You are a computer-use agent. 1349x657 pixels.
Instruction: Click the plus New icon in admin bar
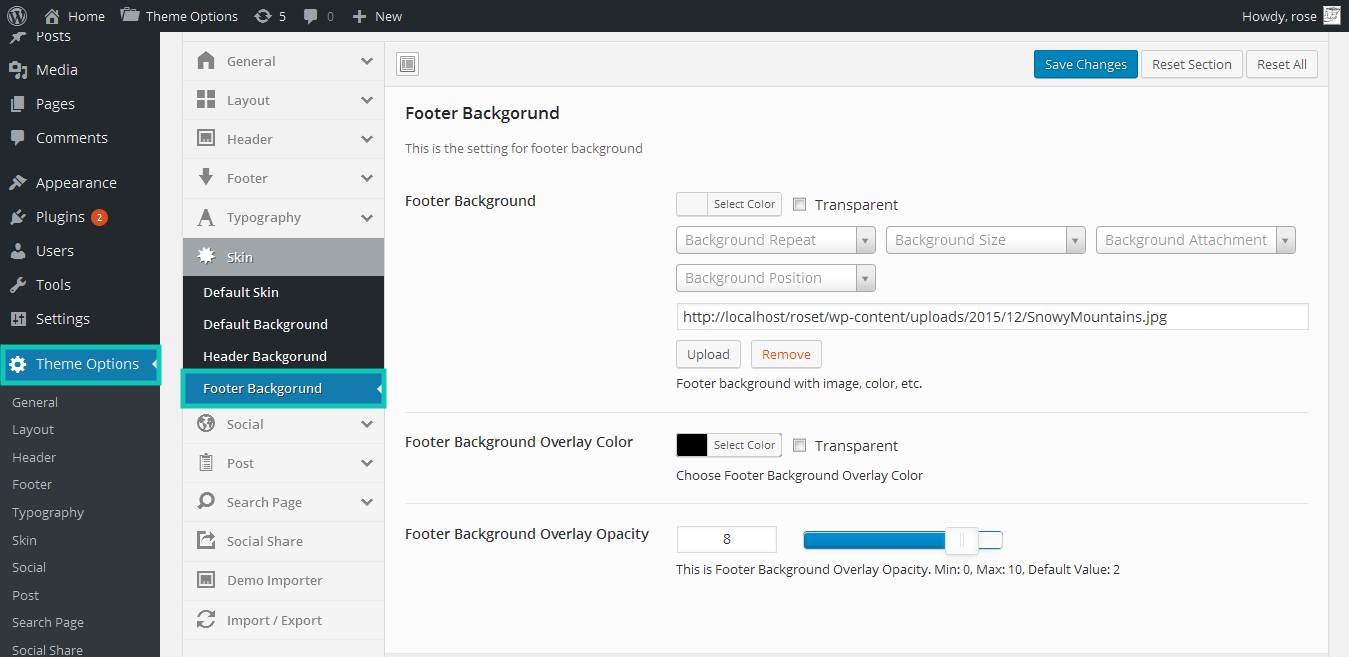(x=360, y=16)
